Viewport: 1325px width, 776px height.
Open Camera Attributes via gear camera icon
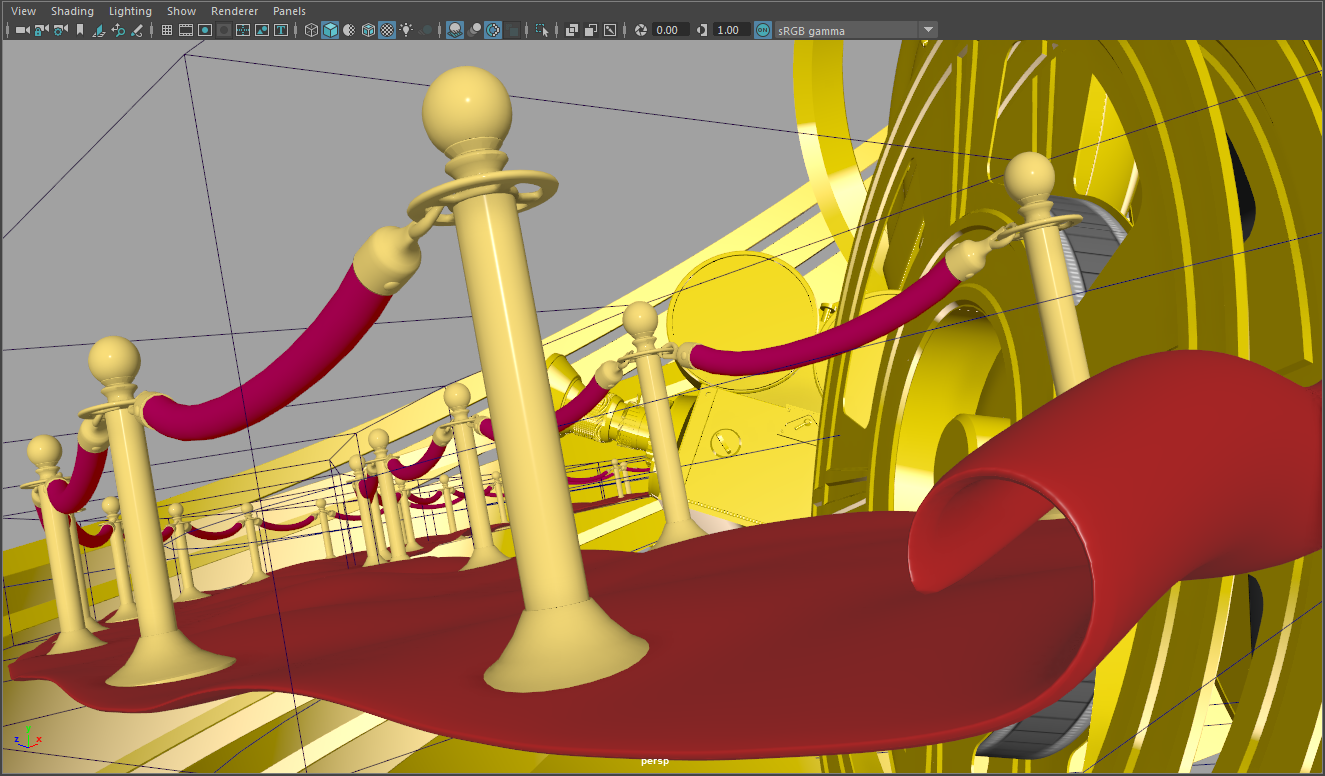(x=60, y=30)
